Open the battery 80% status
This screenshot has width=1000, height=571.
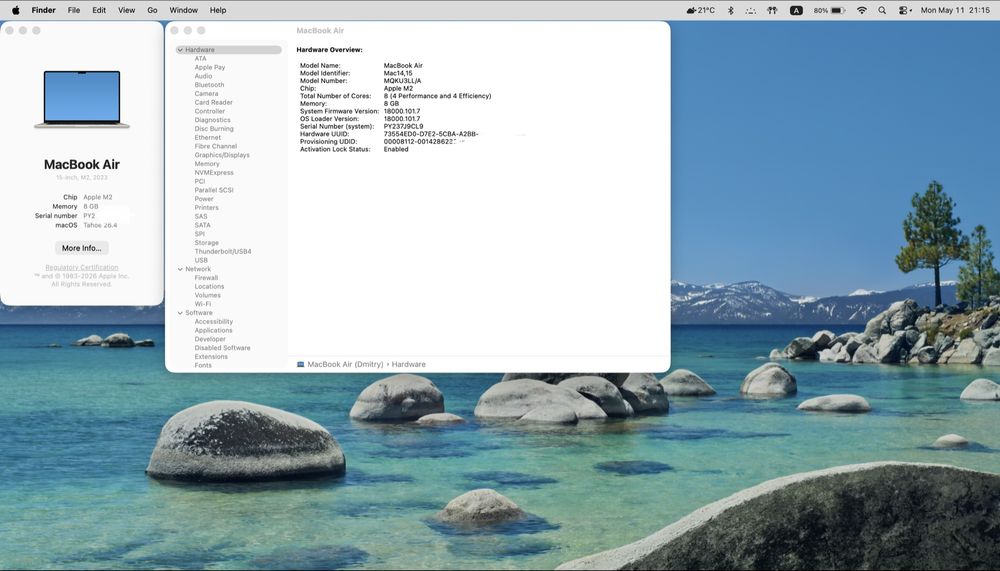coord(829,10)
